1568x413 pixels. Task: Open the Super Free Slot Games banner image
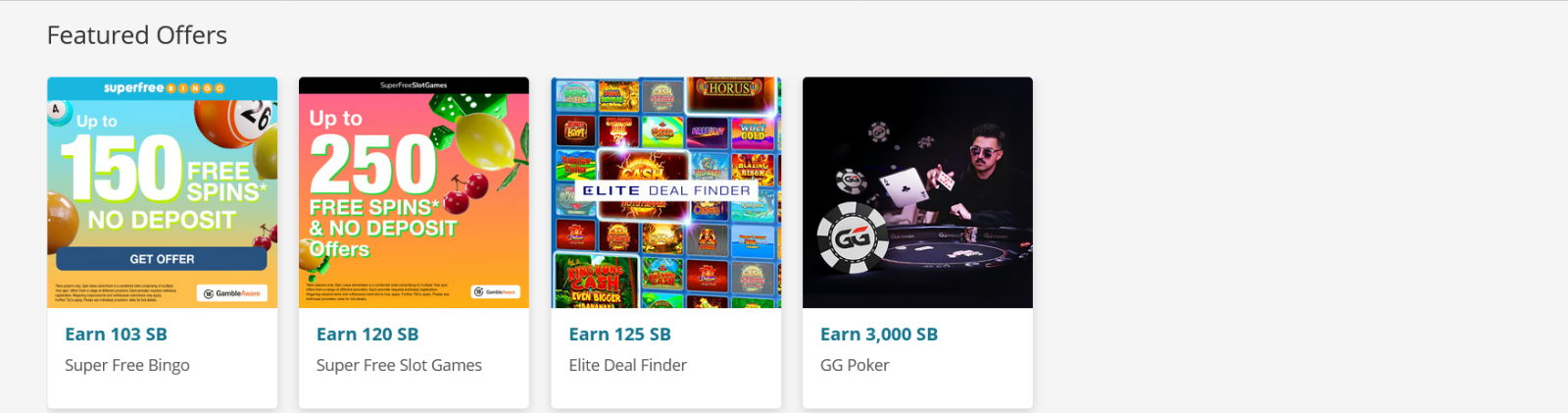[414, 192]
